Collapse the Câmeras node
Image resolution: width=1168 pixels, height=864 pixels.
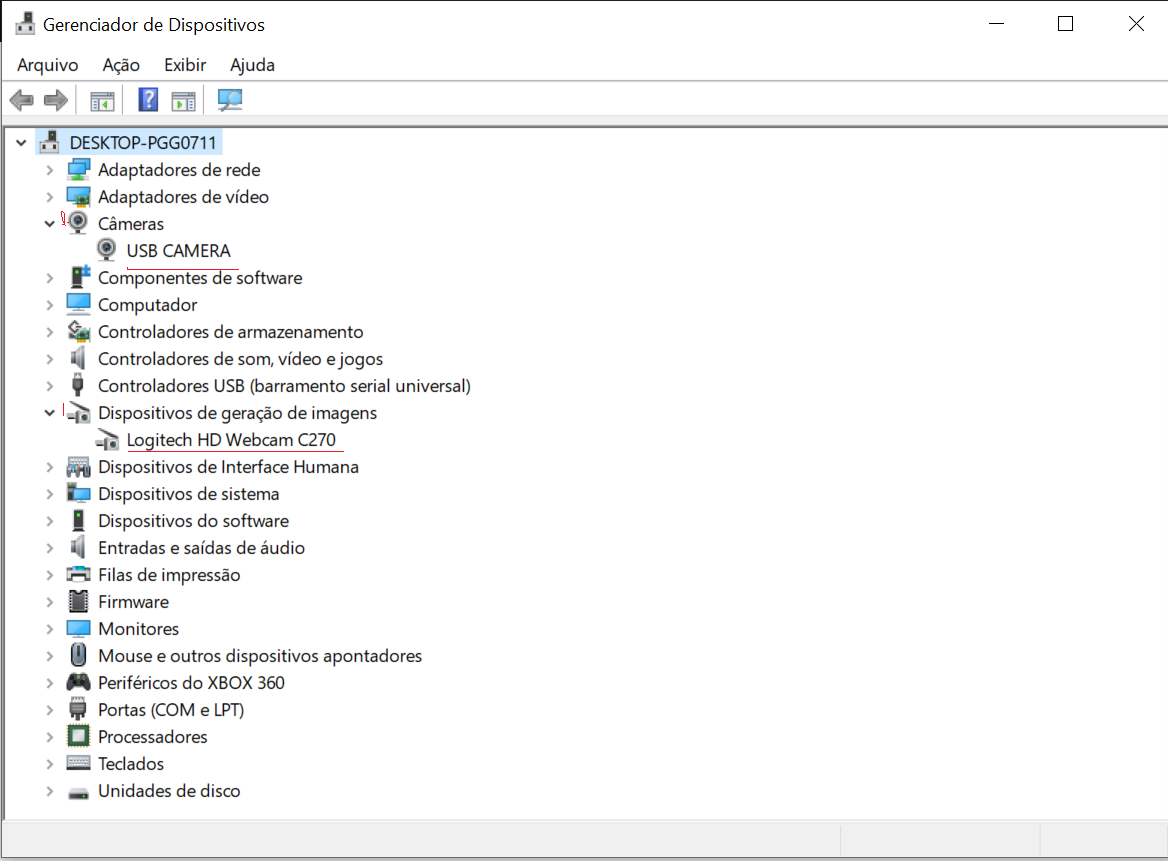coord(50,223)
